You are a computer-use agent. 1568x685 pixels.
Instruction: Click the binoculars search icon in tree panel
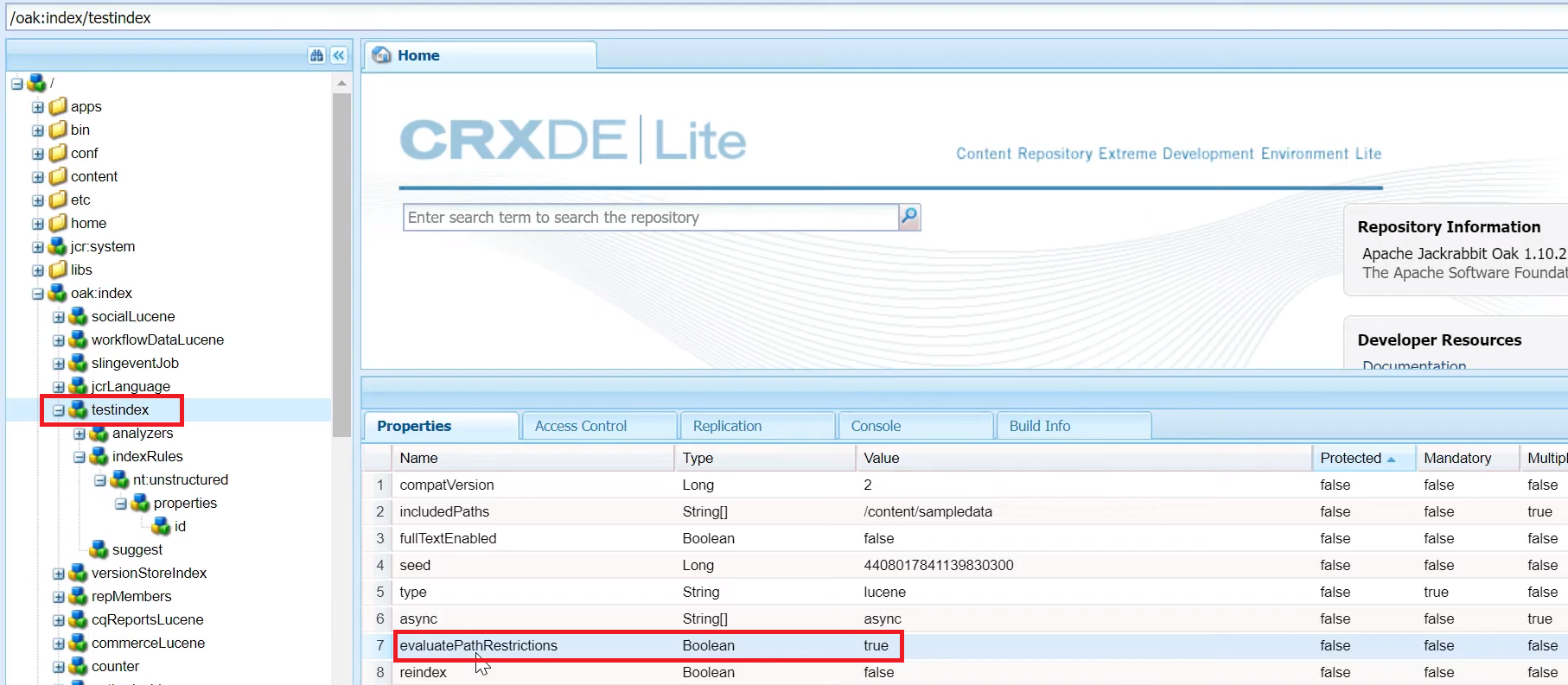click(x=316, y=55)
